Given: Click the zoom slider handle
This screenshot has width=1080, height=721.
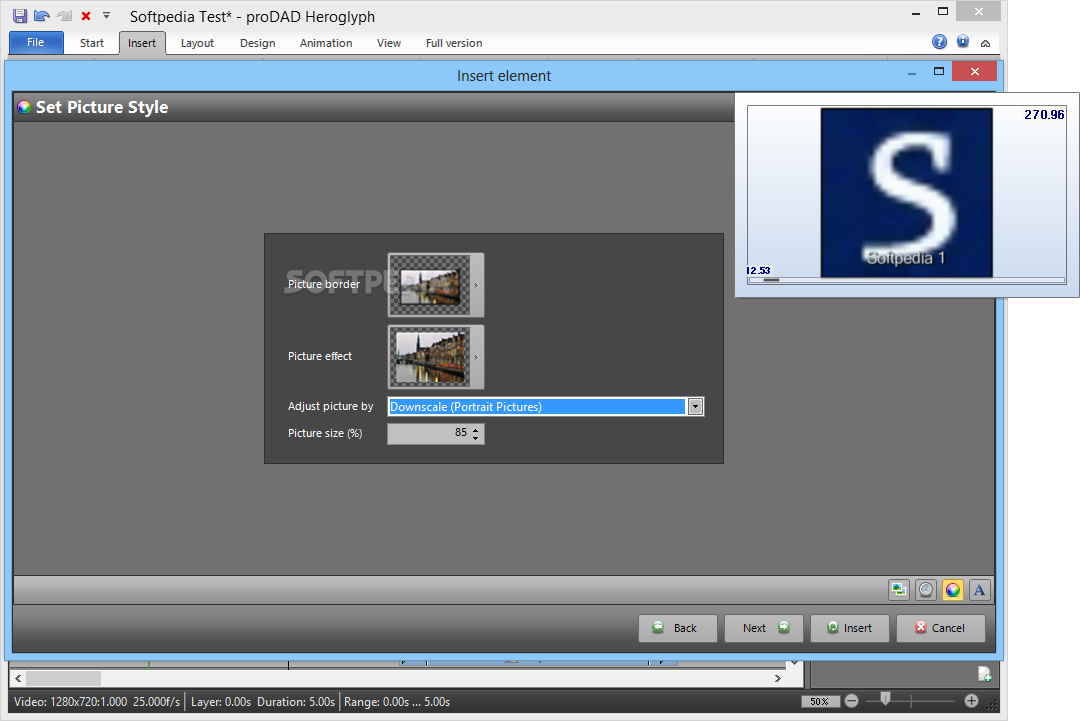Looking at the screenshot, I should pos(886,700).
